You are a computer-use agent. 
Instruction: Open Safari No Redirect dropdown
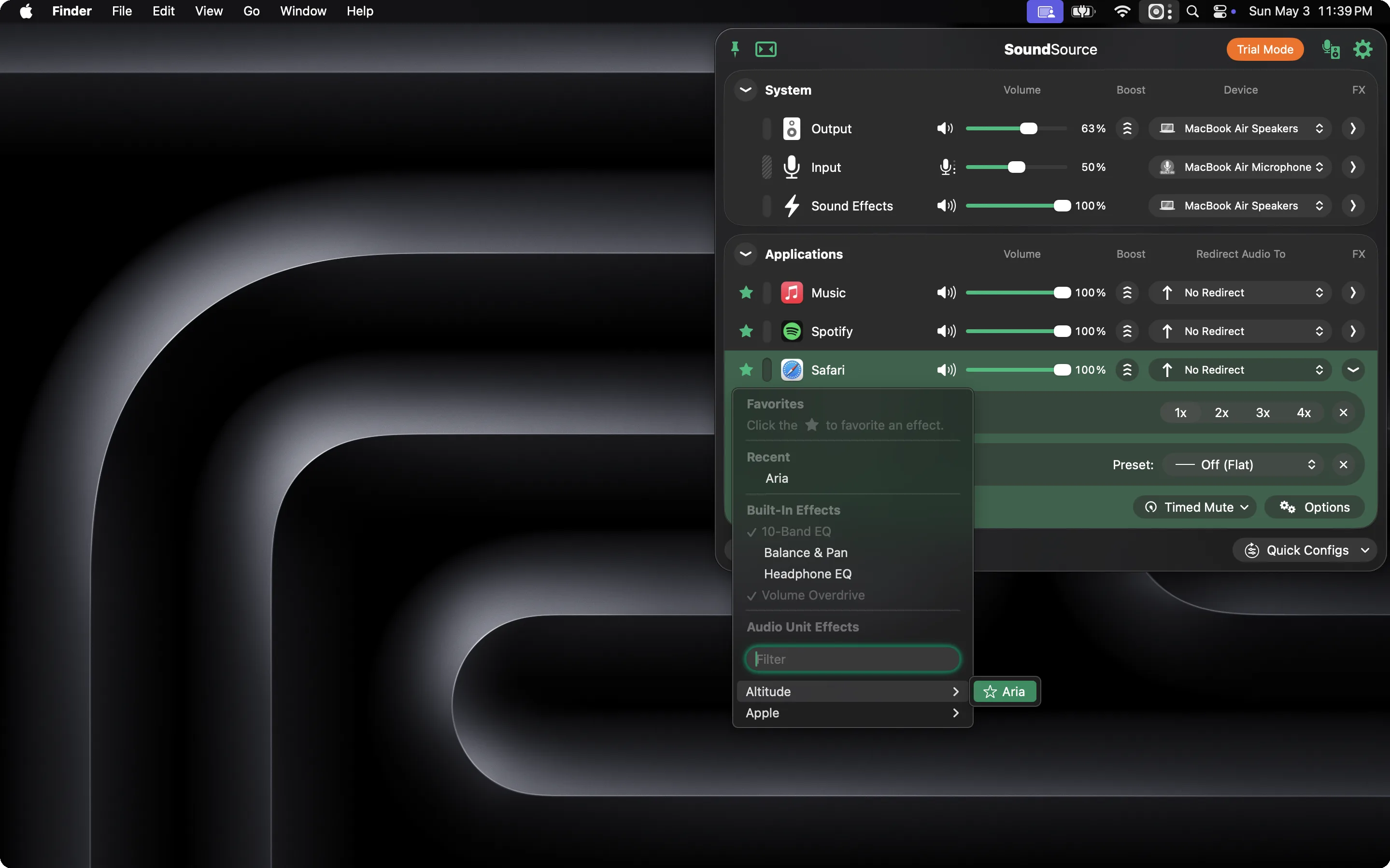[1240, 370]
